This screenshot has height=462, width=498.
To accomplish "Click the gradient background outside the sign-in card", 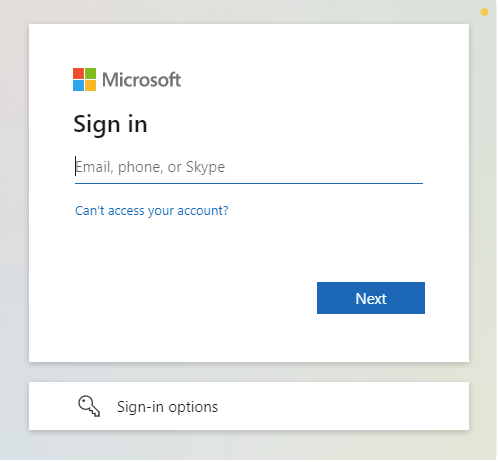I will tap(14, 233).
